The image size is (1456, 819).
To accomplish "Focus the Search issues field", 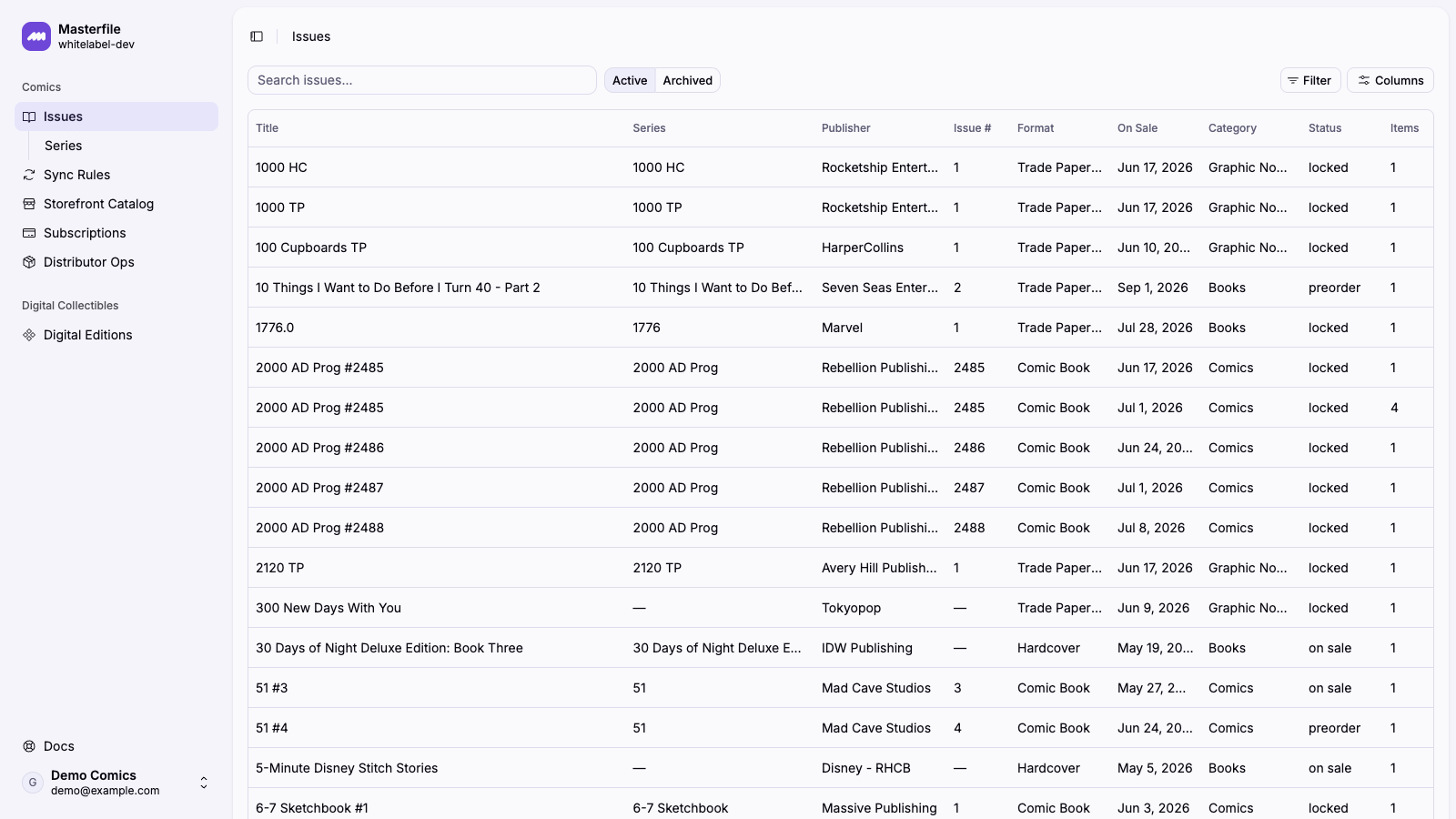I will pyautogui.click(x=422, y=80).
